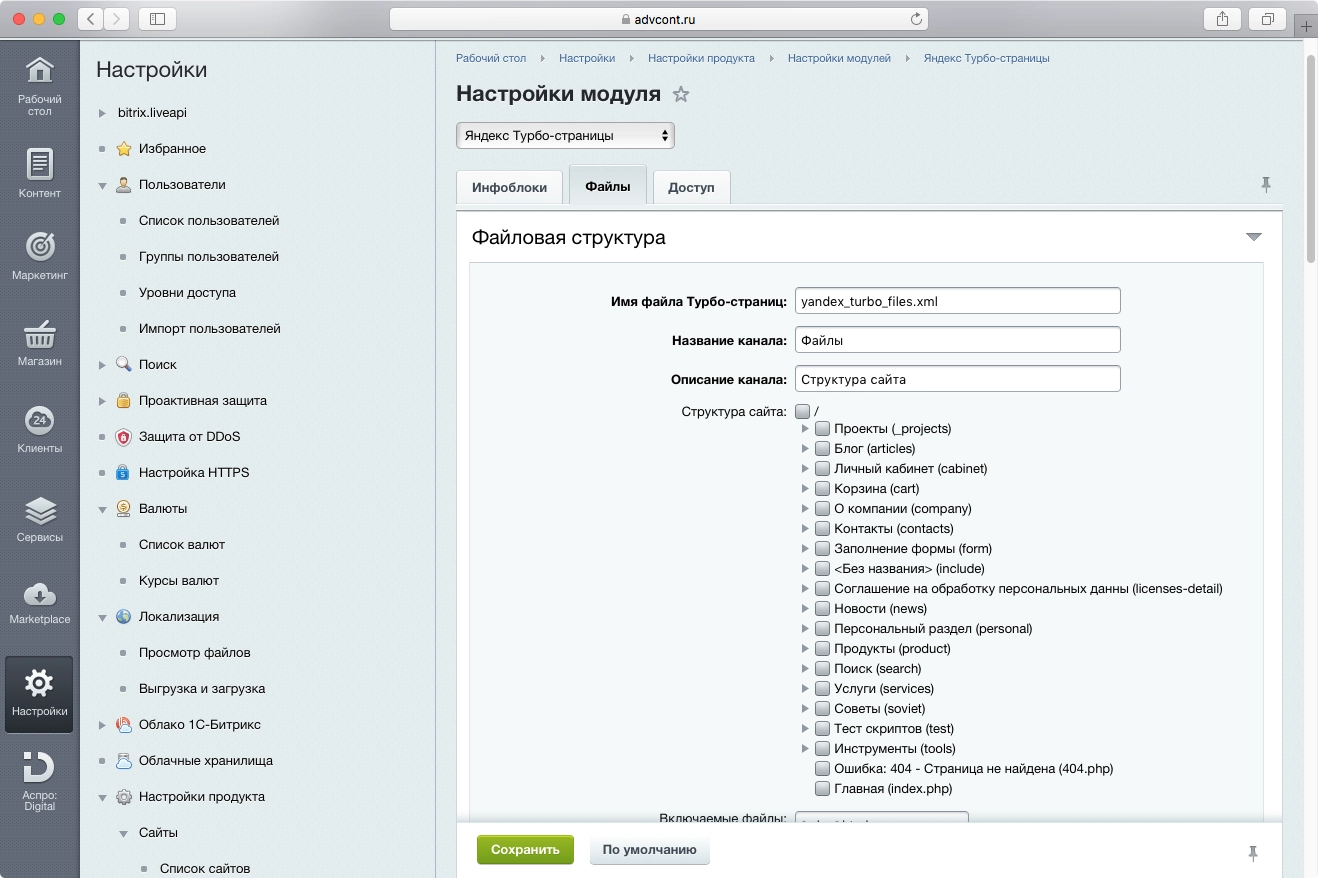
Task: Expand the Личный кабинет (cabinet) tree node
Action: pyautogui.click(x=805, y=468)
